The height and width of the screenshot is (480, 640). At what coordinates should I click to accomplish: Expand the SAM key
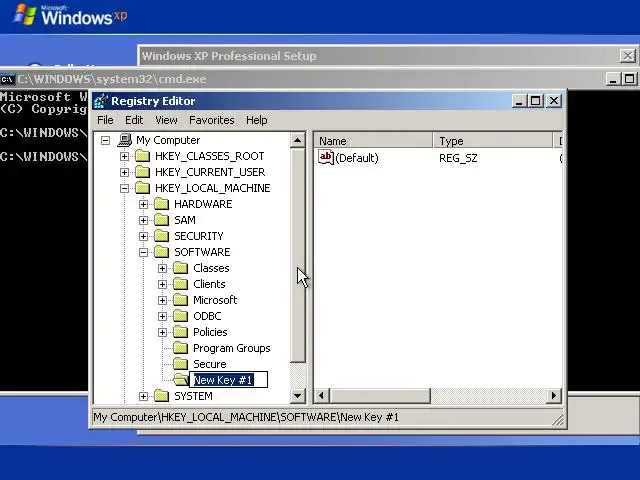click(143, 220)
